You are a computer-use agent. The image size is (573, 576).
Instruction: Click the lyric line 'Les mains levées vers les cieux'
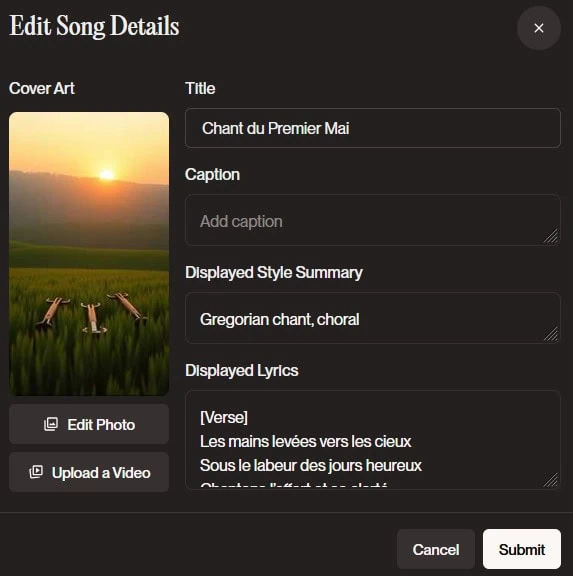(305, 442)
